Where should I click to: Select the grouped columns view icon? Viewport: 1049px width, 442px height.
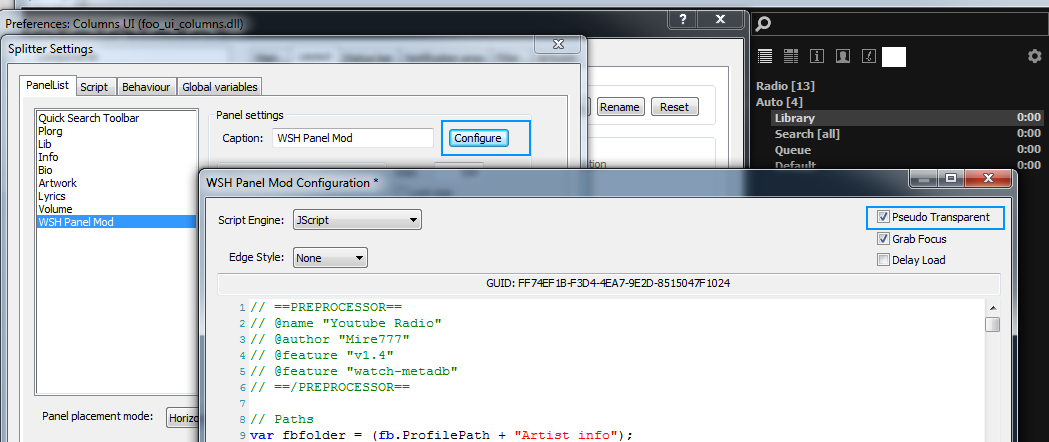coord(791,57)
